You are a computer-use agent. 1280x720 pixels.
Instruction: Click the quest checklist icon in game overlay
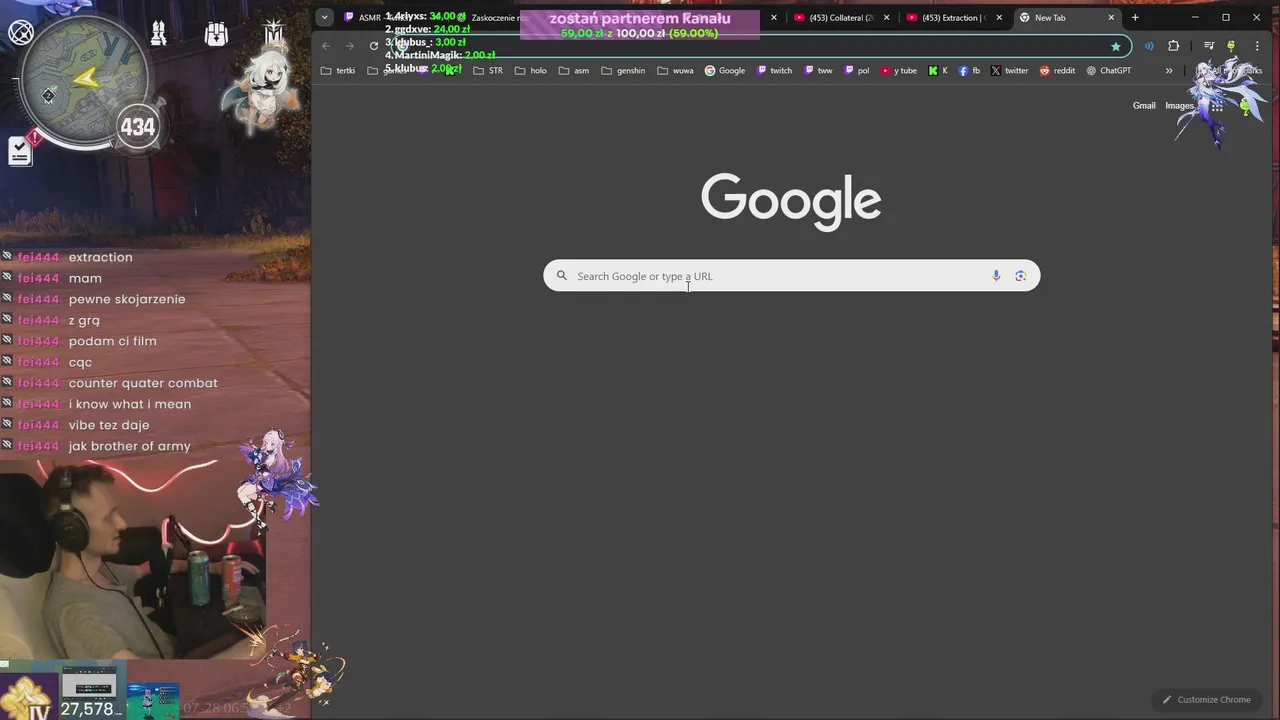(20, 151)
